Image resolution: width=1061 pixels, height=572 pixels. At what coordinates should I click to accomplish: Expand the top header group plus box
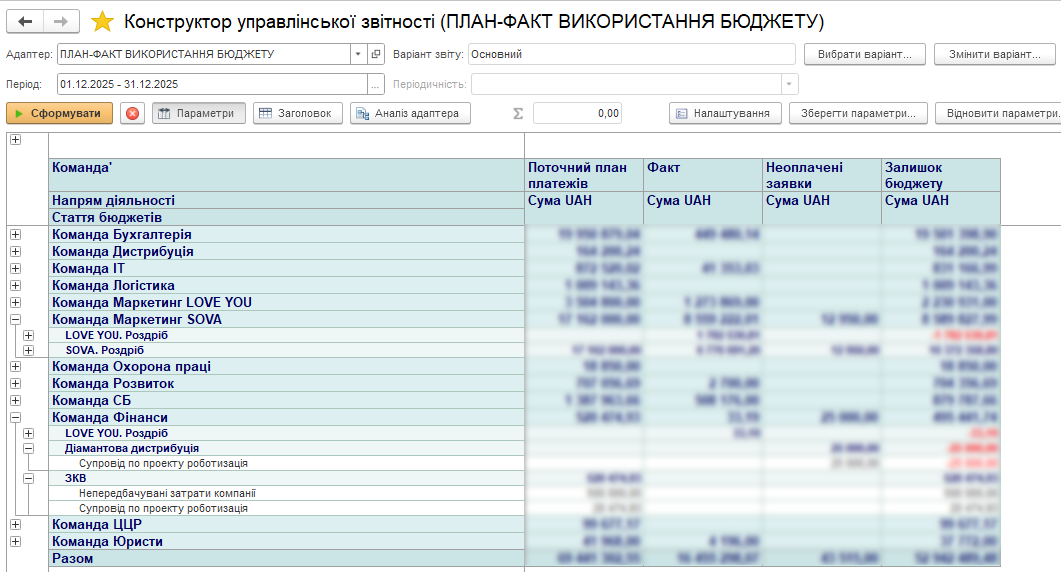click(x=16, y=139)
